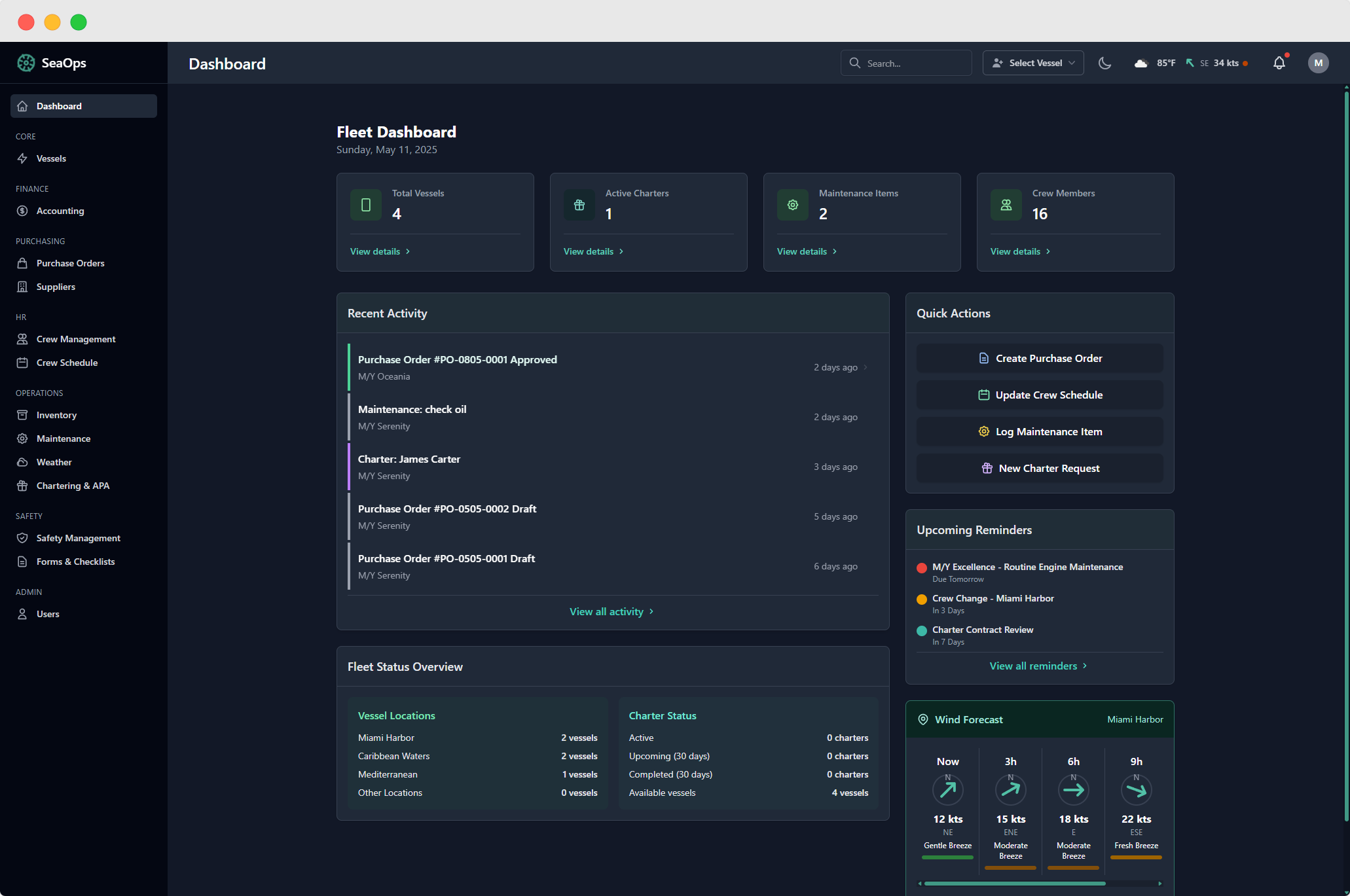Open the notifications bell
Viewport: 1350px width, 896px height.
point(1280,63)
